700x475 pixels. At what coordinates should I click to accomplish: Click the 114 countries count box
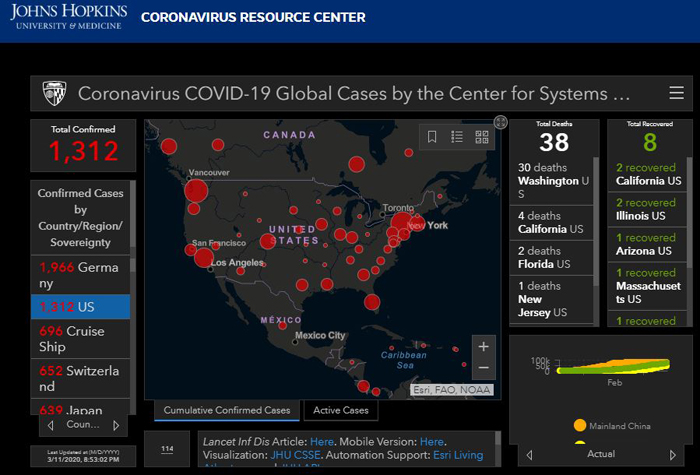click(x=167, y=449)
